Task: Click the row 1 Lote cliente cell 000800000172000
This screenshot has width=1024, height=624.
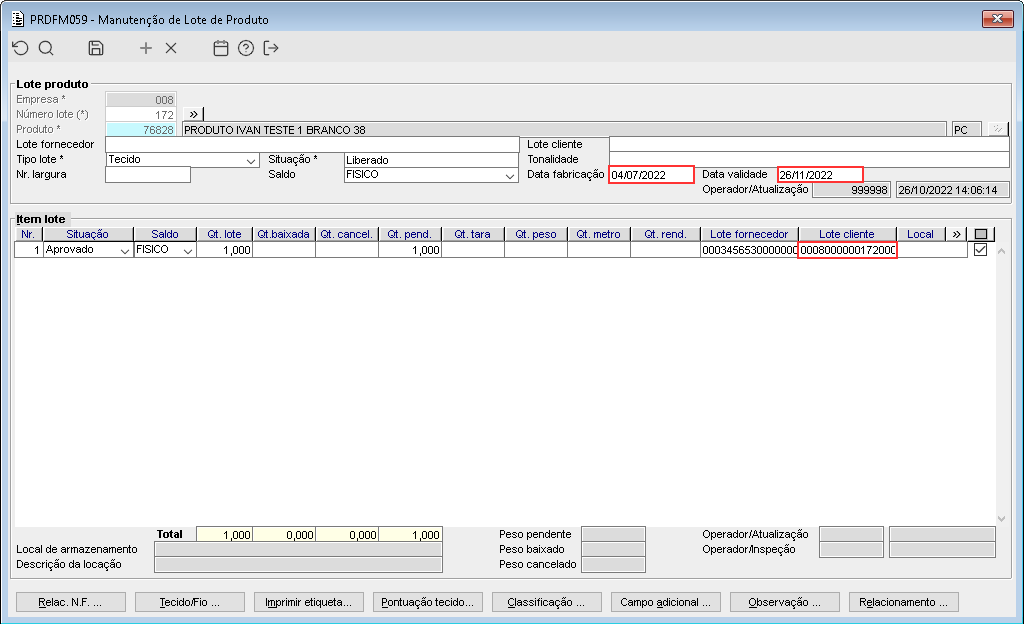Action: pyautogui.click(x=847, y=250)
